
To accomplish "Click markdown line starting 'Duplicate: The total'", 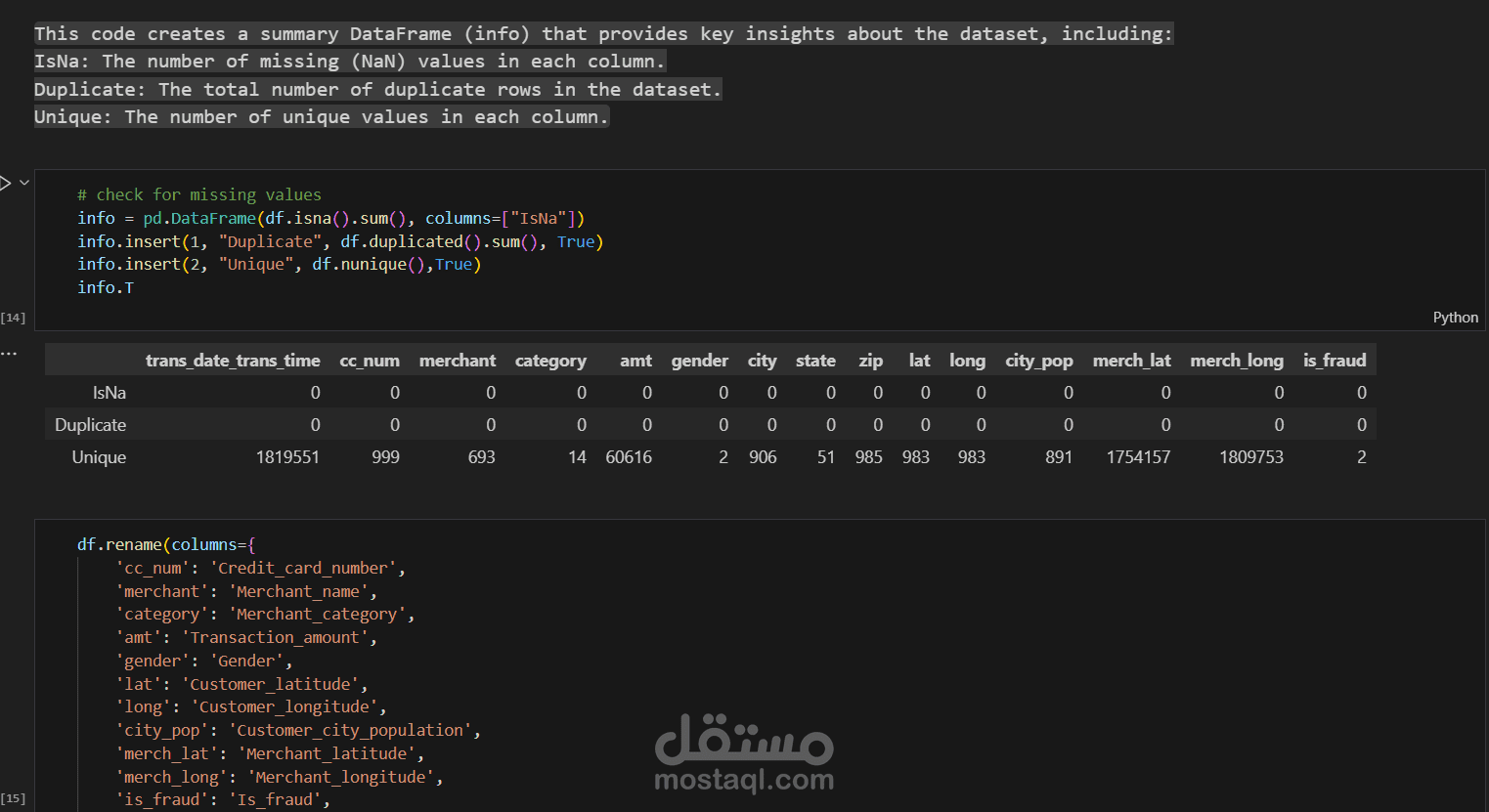I will [x=377, y=89].
